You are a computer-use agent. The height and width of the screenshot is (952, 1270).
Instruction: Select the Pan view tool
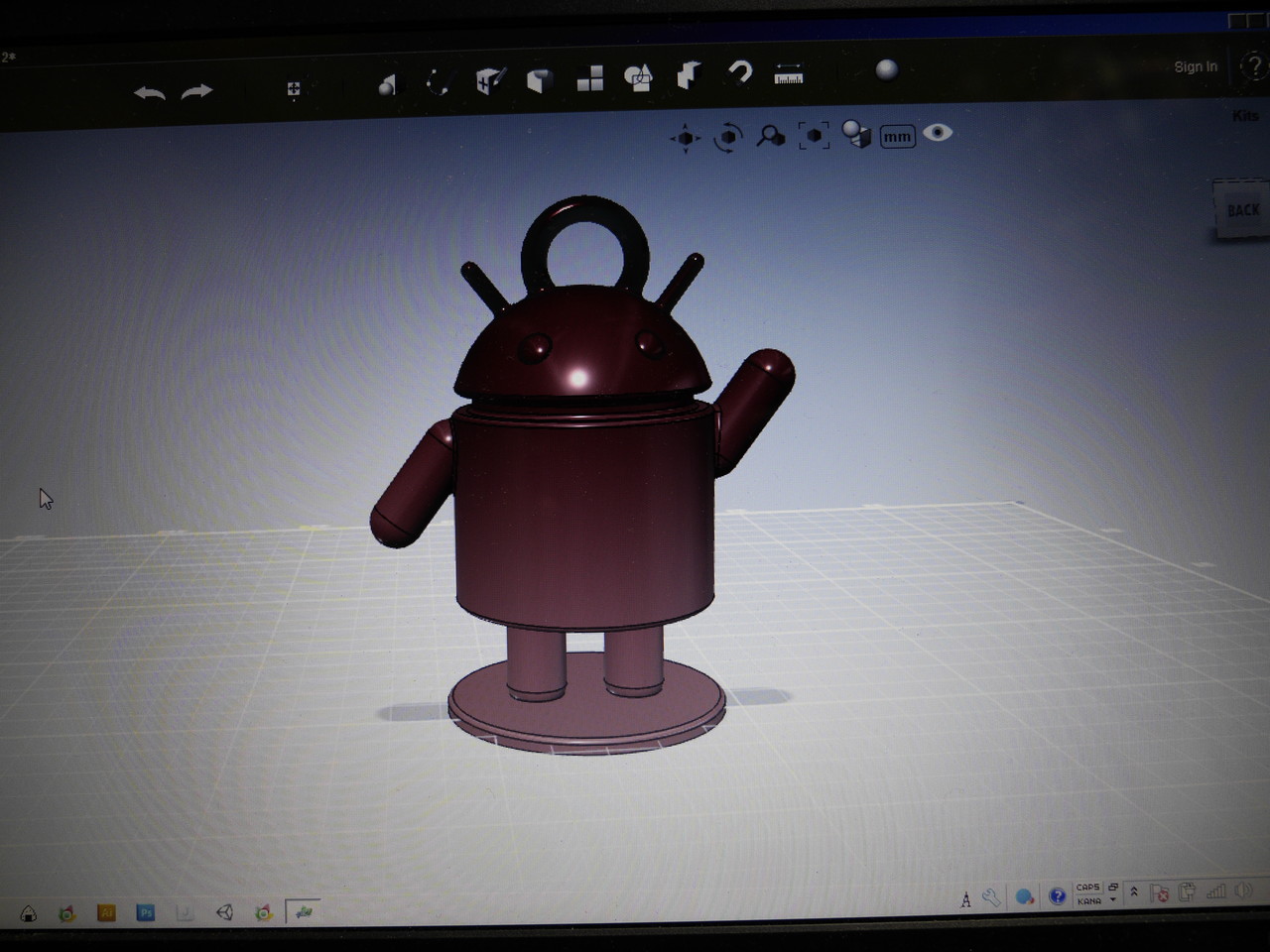[685, 139]
